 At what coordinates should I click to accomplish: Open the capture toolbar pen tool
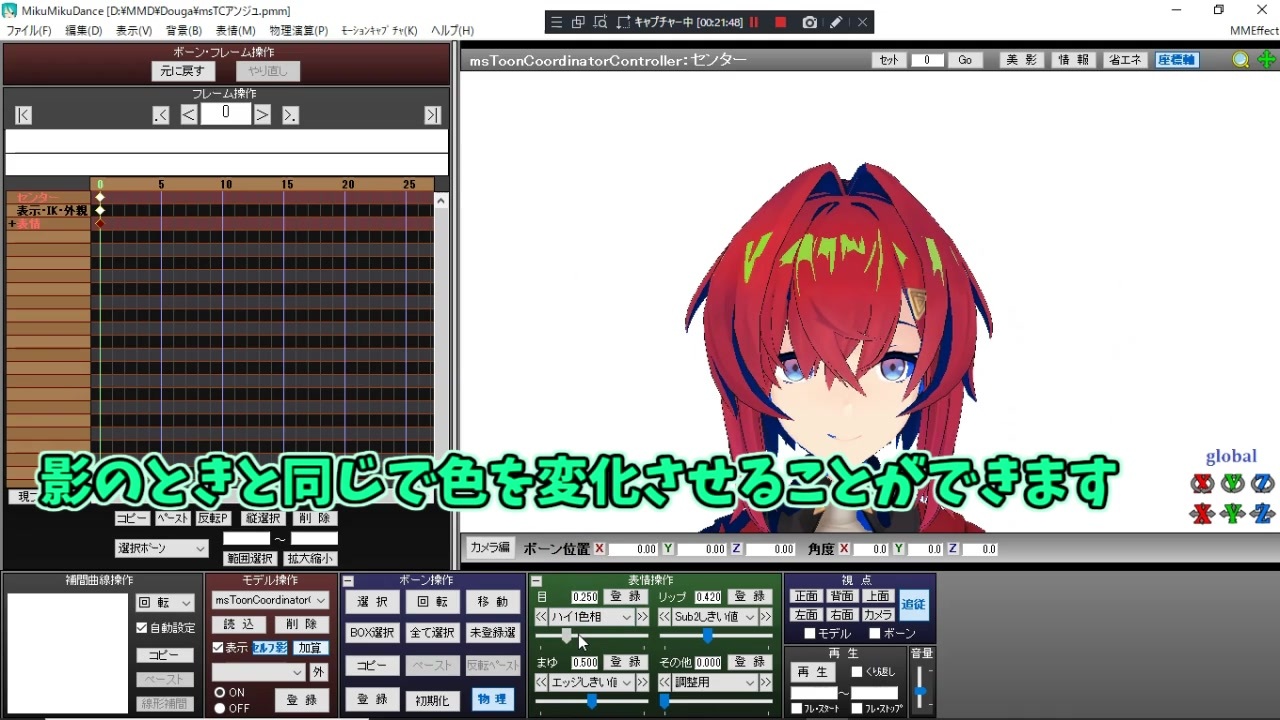836,22
